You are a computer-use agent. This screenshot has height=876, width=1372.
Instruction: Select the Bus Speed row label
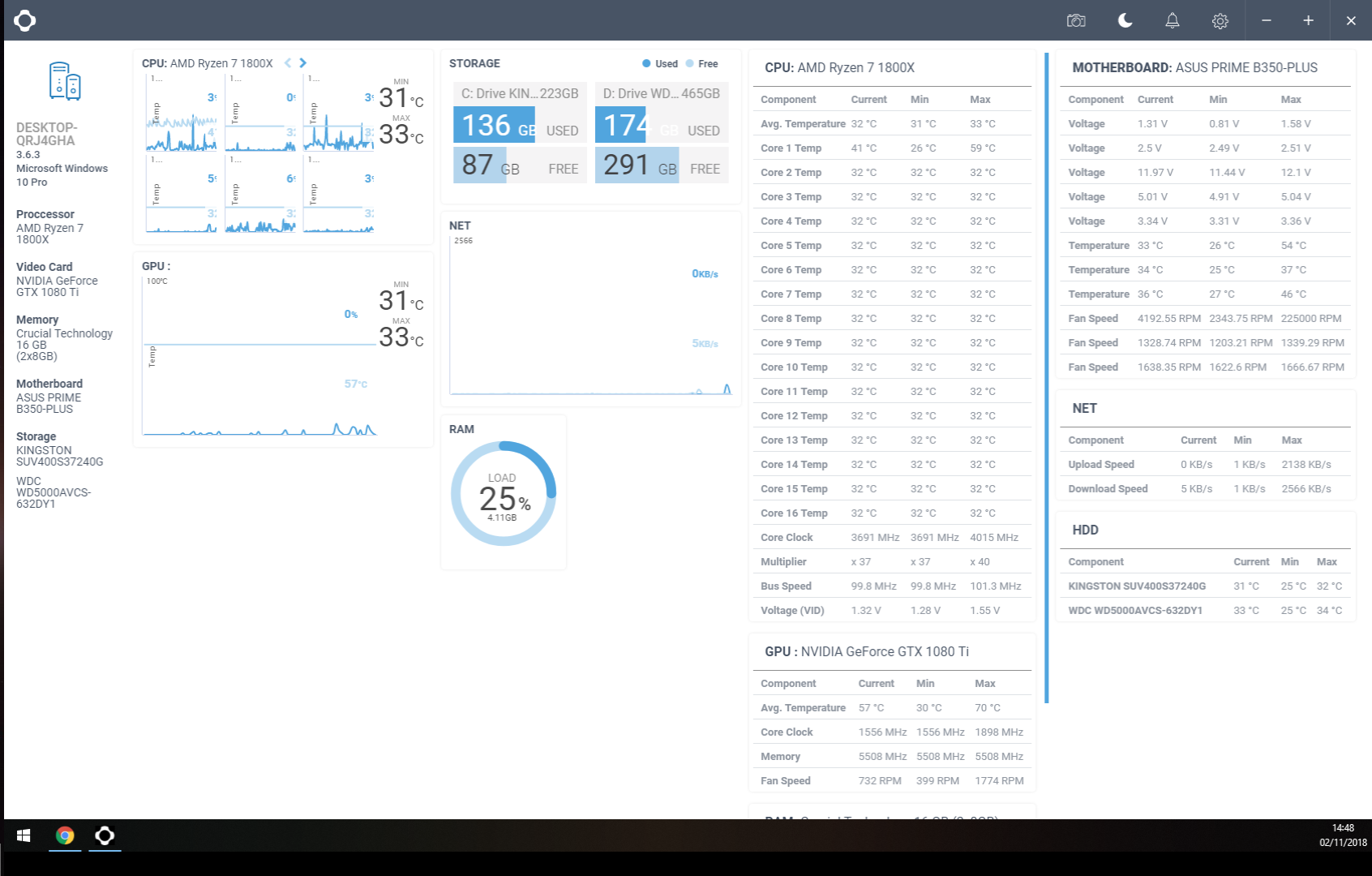(786, 586)
